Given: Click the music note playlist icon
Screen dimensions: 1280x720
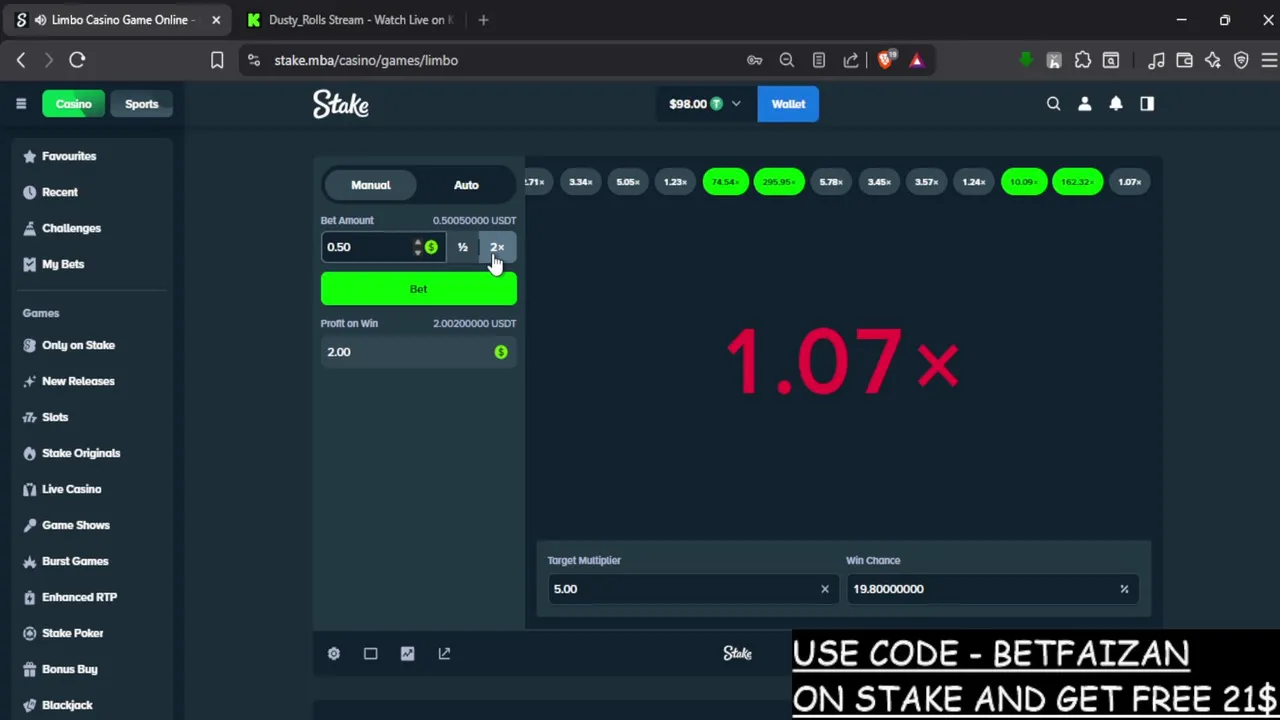Looking at the screenshot, I should [1156, 60].
